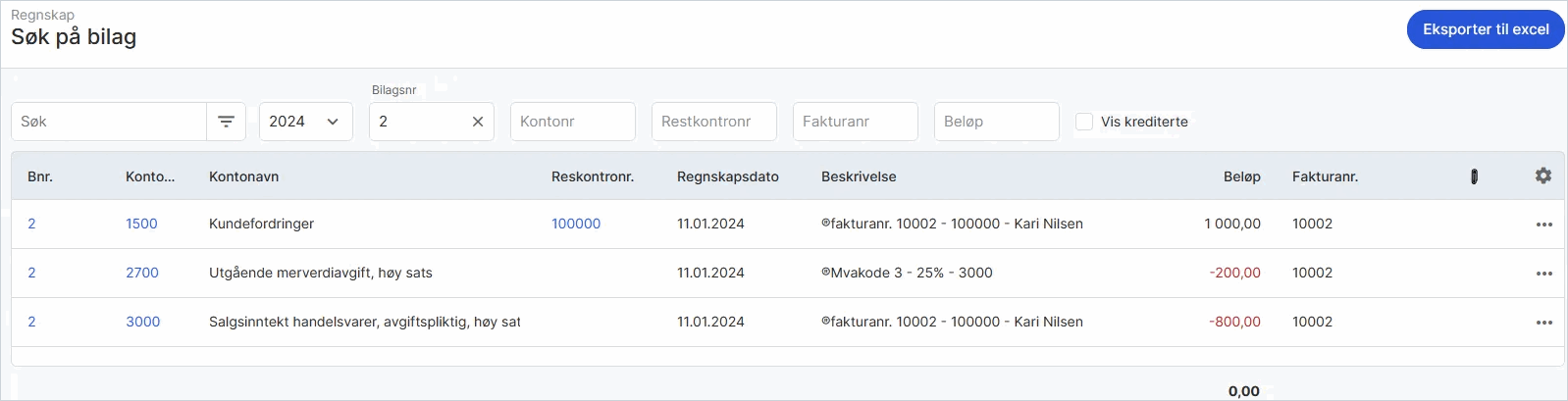Open table column settings gear
This screenshot has width=1568, height=401.
[1543, 175]
